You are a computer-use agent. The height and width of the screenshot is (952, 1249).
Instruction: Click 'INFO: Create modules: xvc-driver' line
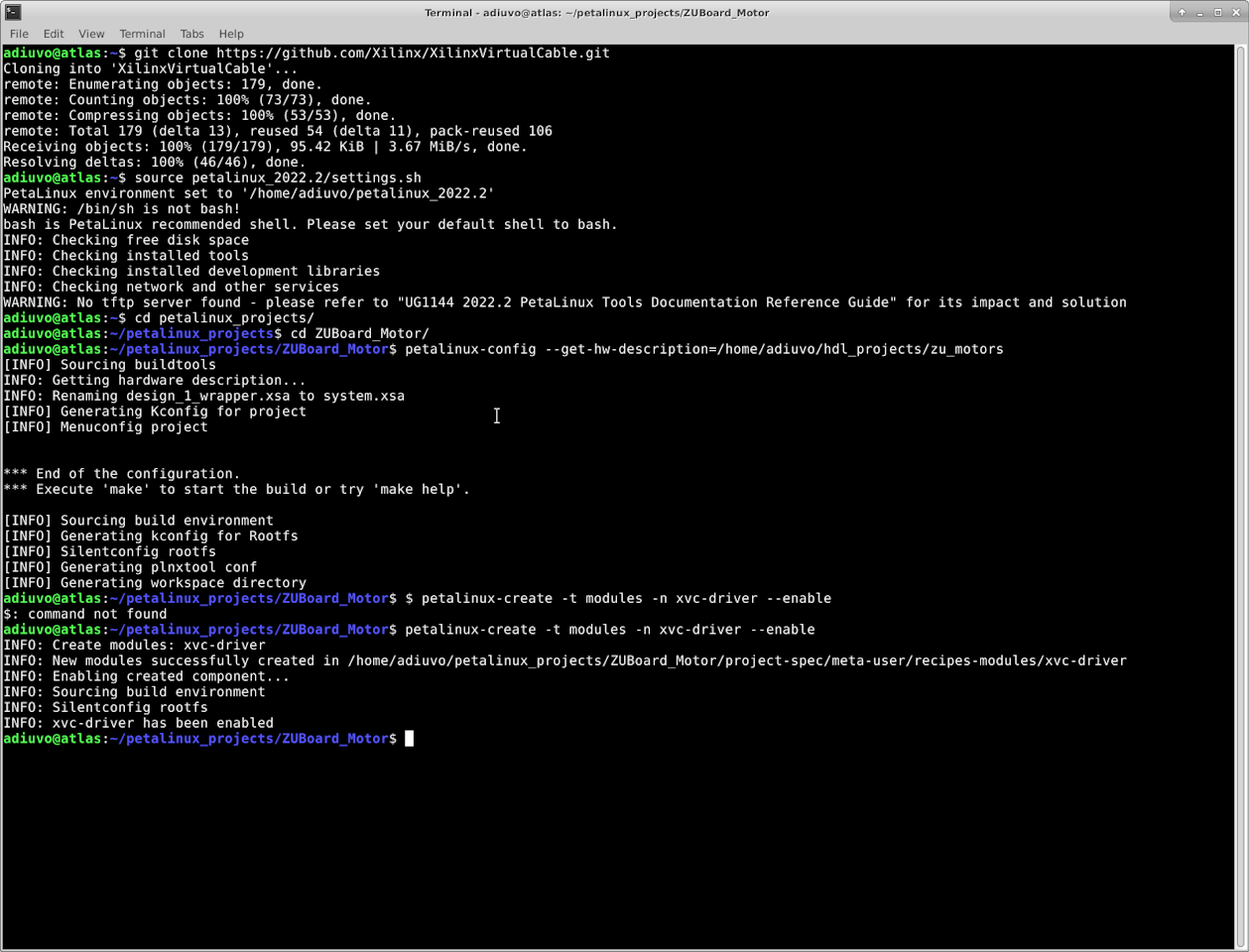(x=134, y=645)
